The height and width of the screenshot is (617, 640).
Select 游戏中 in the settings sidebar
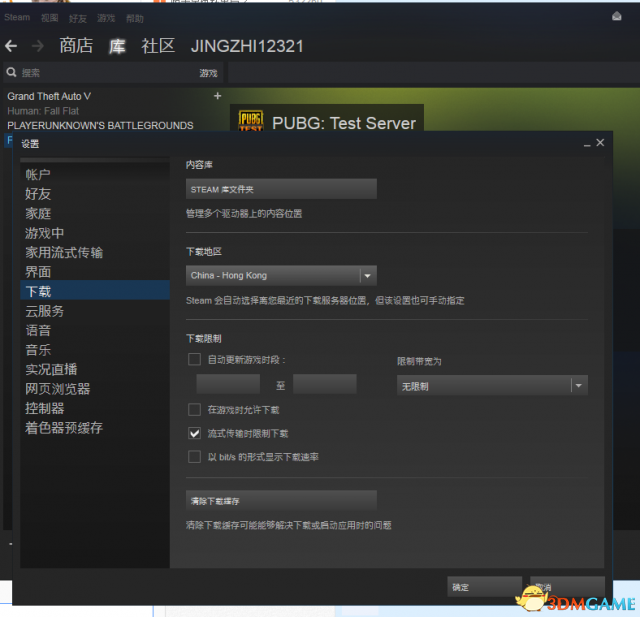click(95, 233)
